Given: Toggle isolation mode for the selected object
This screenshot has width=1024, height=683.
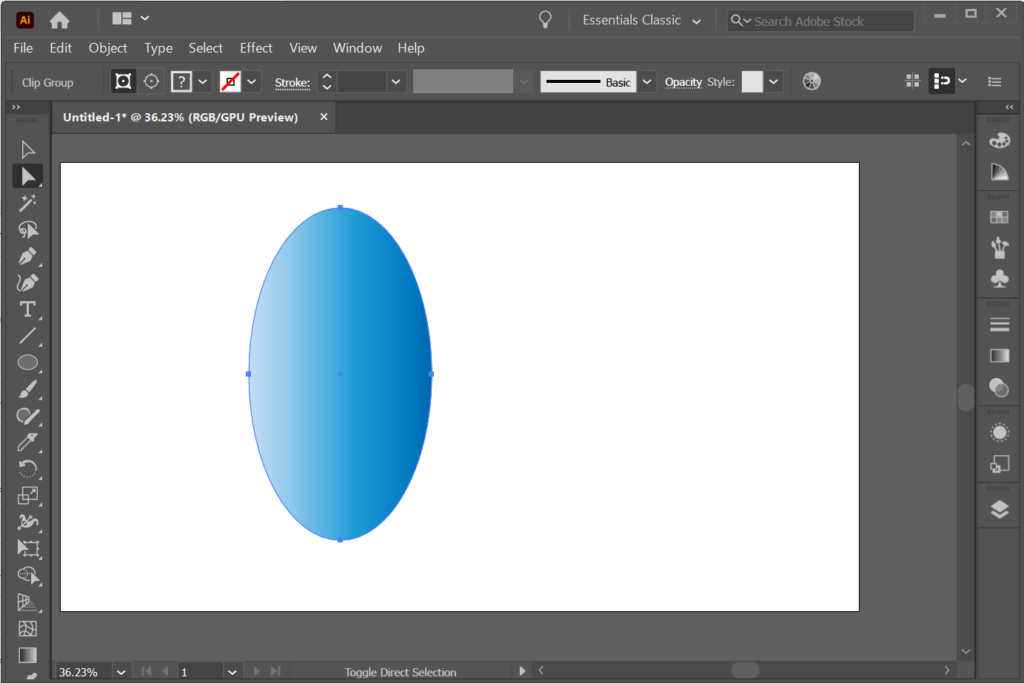Looking at the screenshot, I should 123,81.
